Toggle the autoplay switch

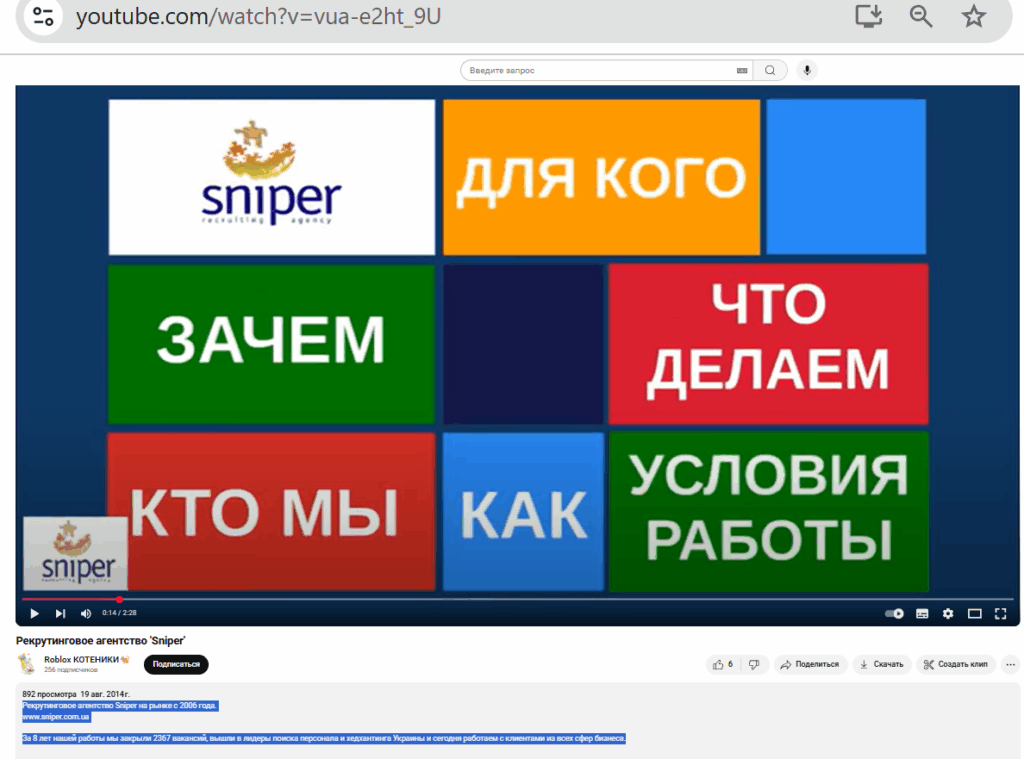[x=894, y=613]
